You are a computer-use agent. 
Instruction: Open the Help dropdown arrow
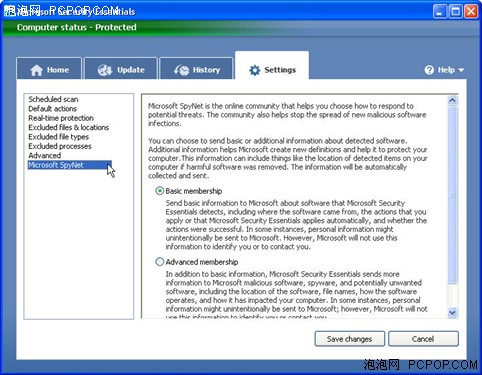point(461,70)
